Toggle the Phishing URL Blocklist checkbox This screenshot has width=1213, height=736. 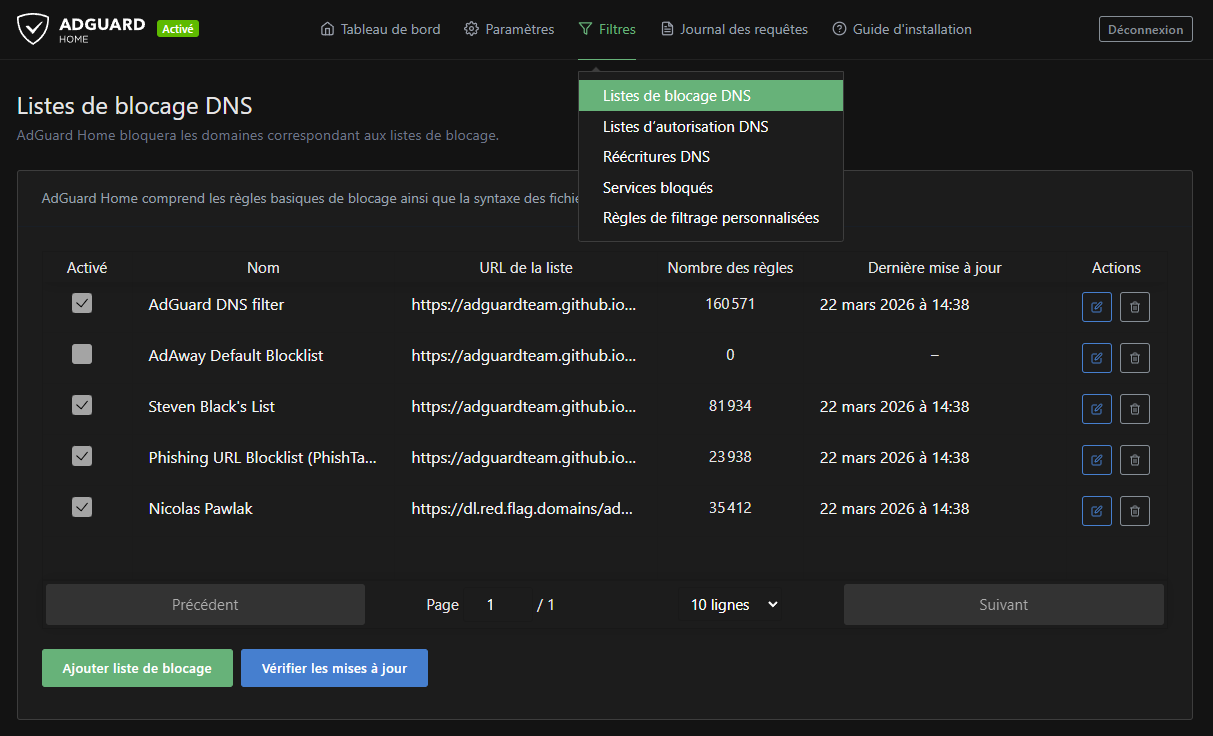point(82,456)
